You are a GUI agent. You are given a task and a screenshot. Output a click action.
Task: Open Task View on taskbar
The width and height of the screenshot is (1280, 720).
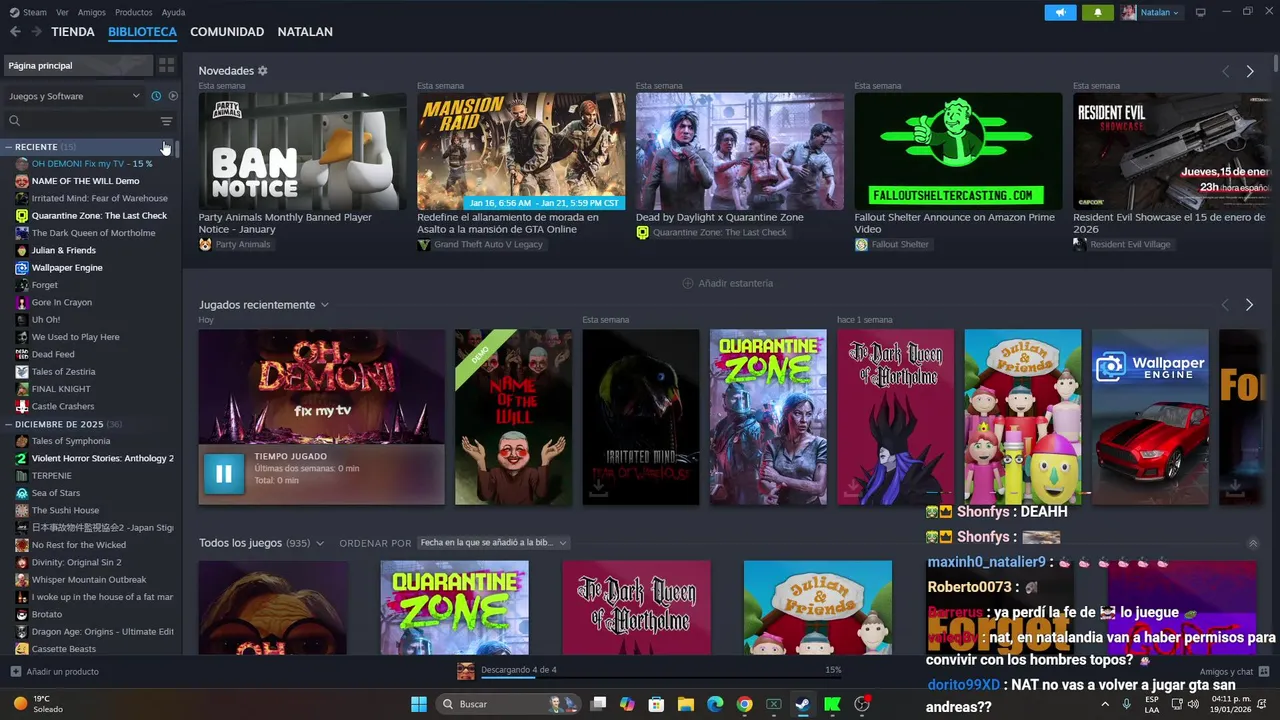[x=597, y=704]
